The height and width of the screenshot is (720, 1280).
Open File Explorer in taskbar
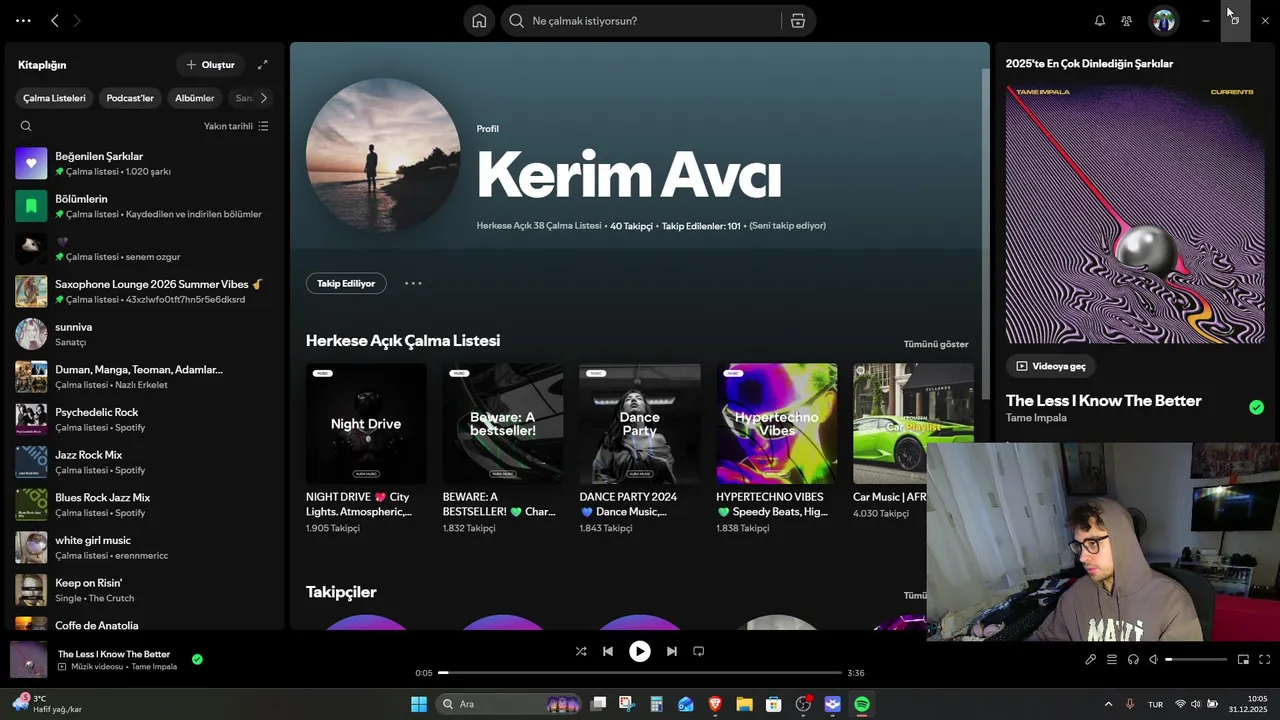pyautogui.click(x=744, y=704)
